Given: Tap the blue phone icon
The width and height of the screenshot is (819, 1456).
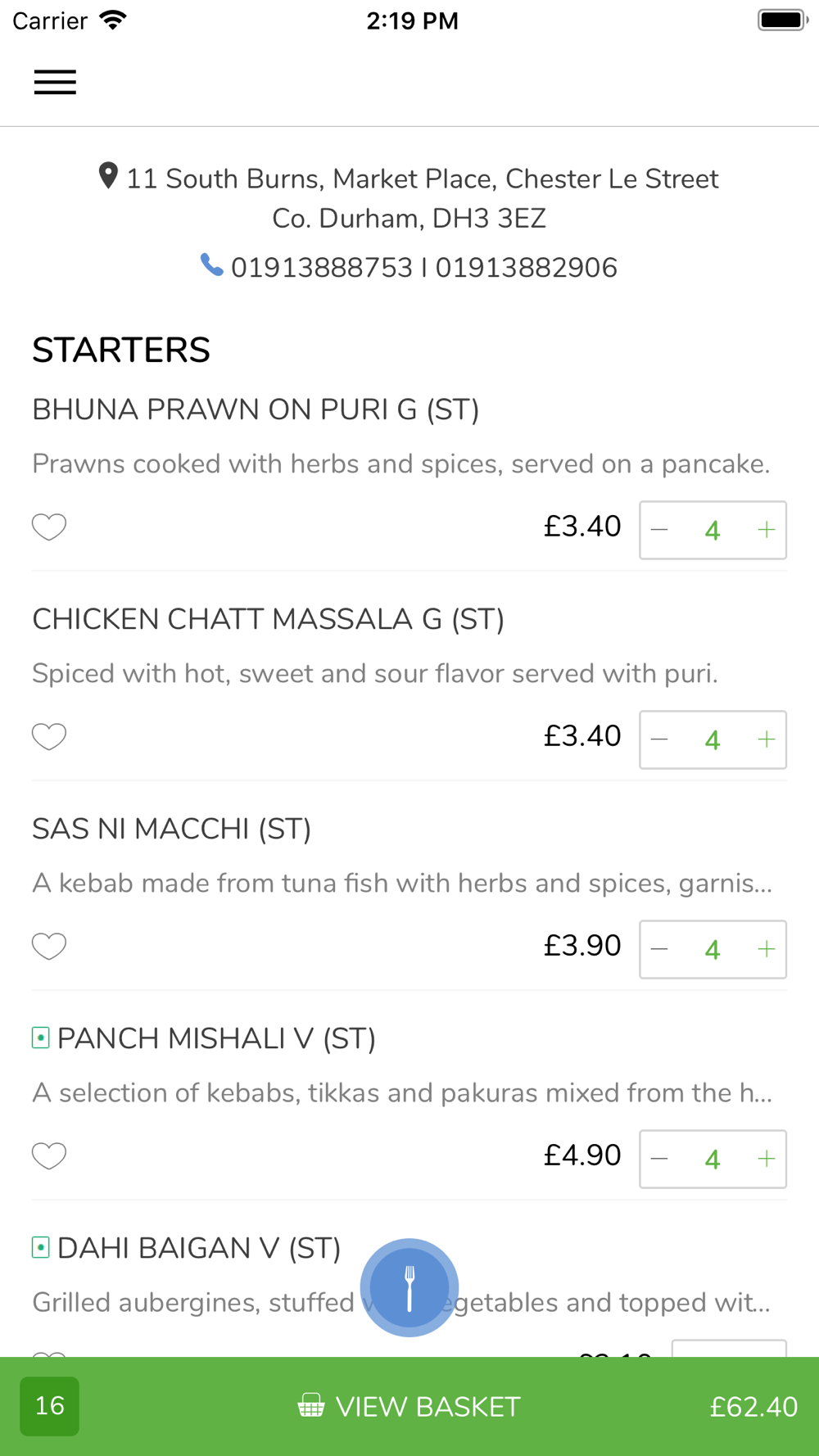Looking at the screenshot, I should tap(212, 265).
